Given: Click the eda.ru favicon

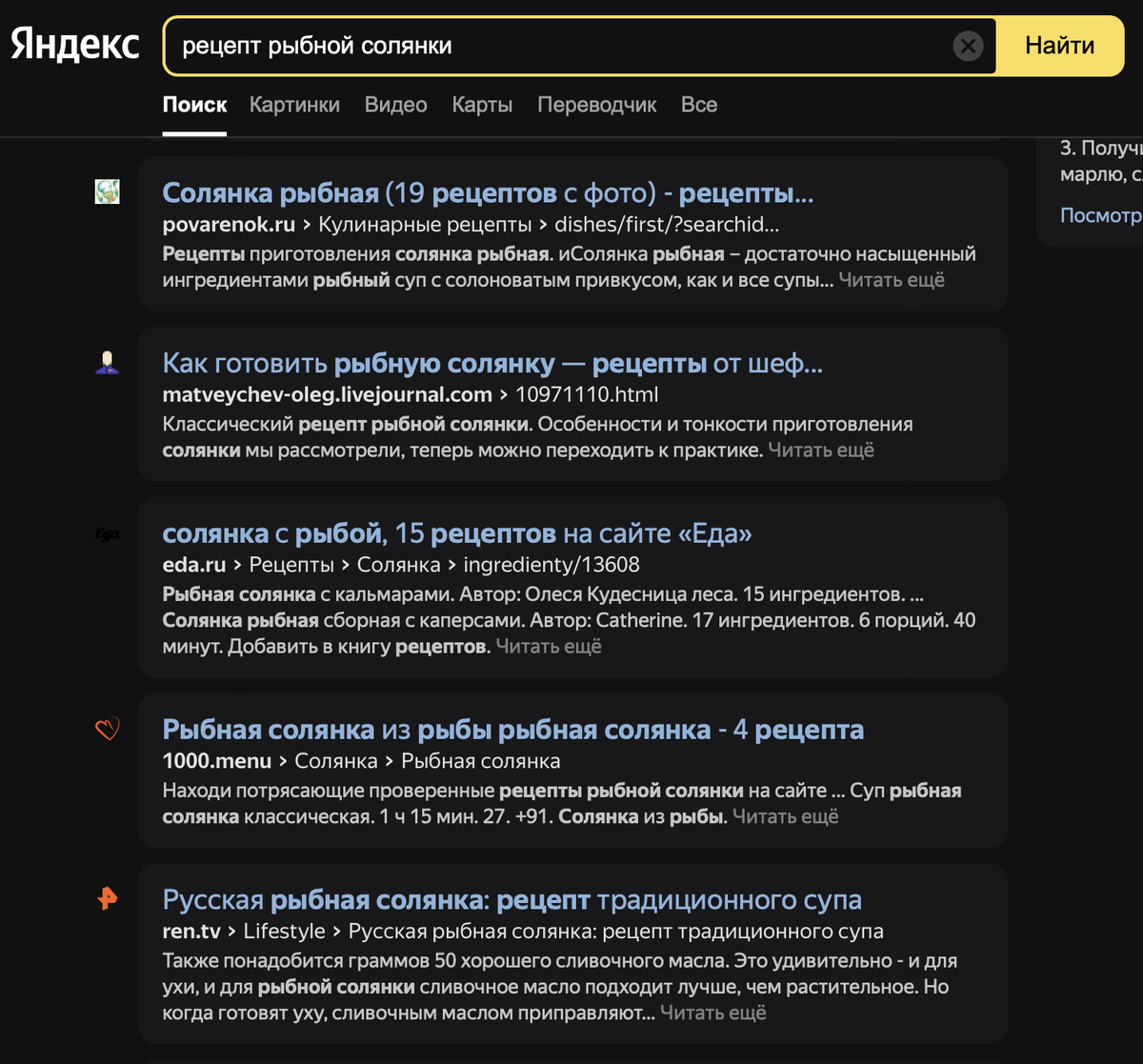Looking at the screenshot, I should click(107, 534).
